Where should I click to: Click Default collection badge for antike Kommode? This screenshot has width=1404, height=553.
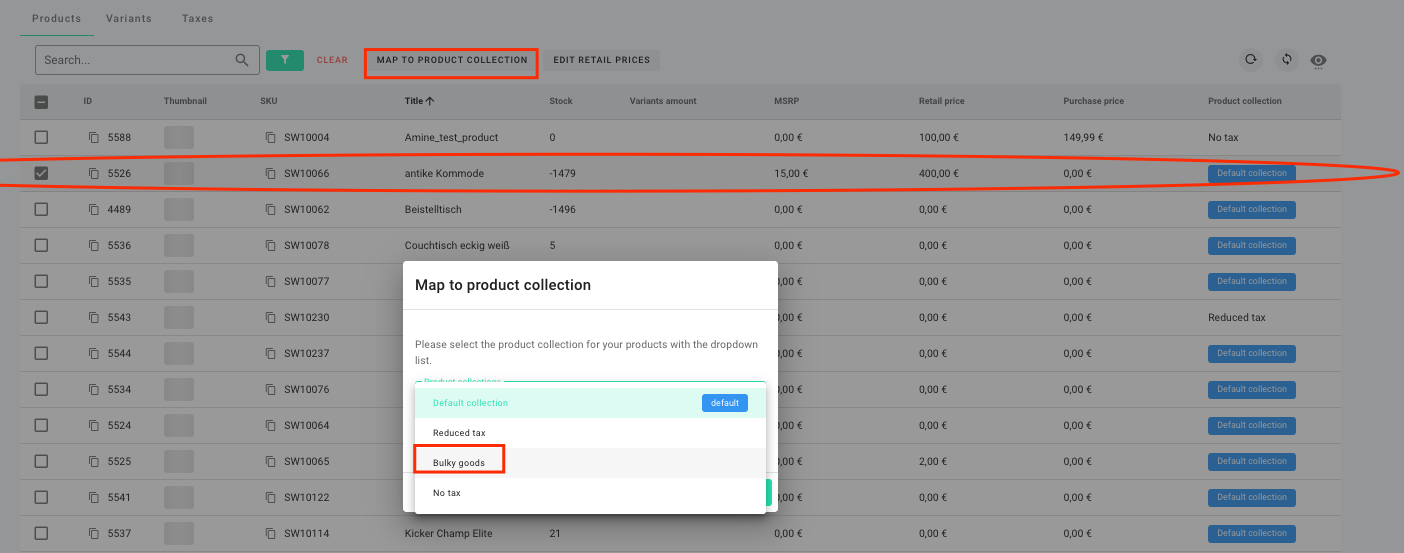[x=1252, y=173]
